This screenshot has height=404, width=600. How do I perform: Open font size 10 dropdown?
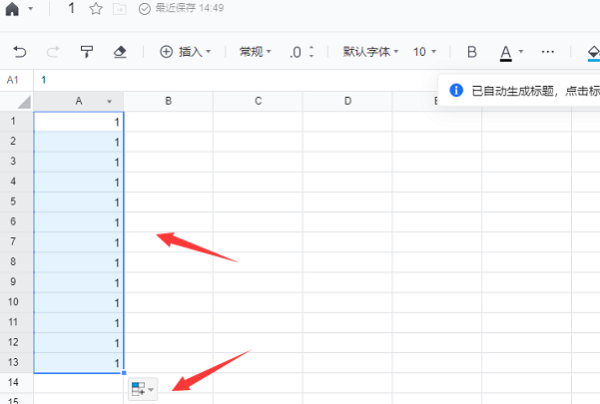[x=424, y=52]
